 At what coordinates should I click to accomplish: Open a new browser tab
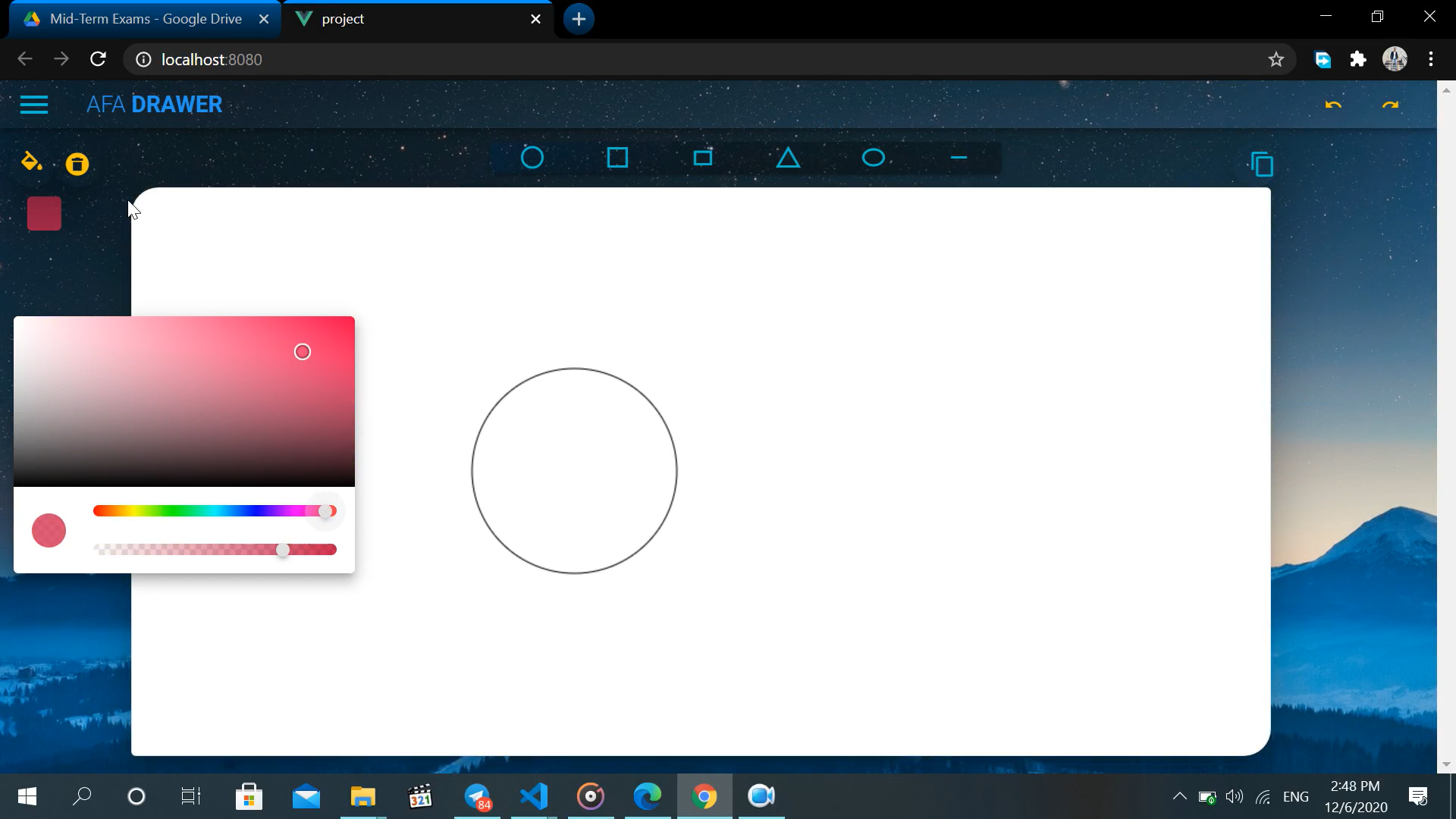579,19
